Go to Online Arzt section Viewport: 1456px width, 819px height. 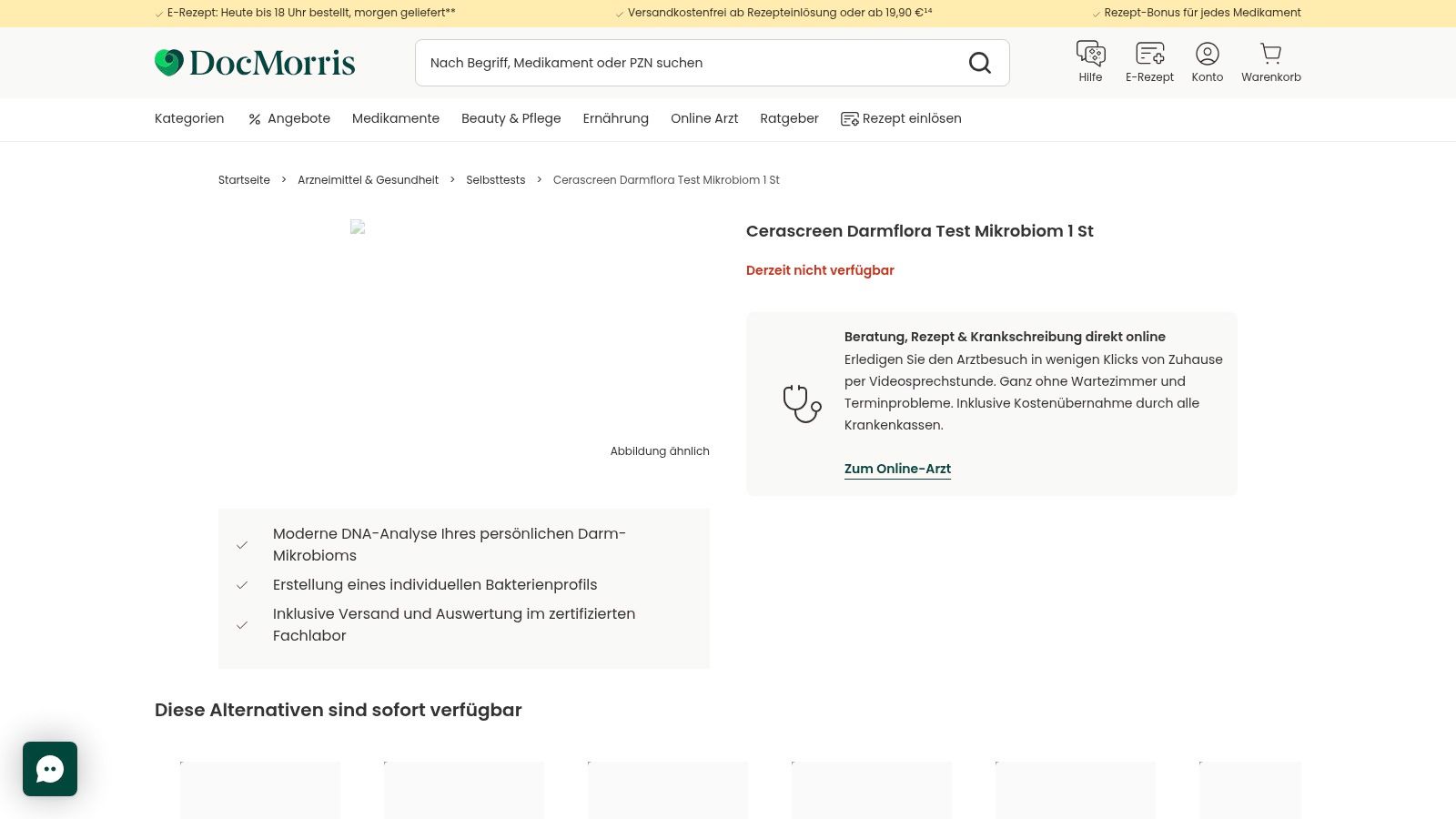click(x=704, y=118)
